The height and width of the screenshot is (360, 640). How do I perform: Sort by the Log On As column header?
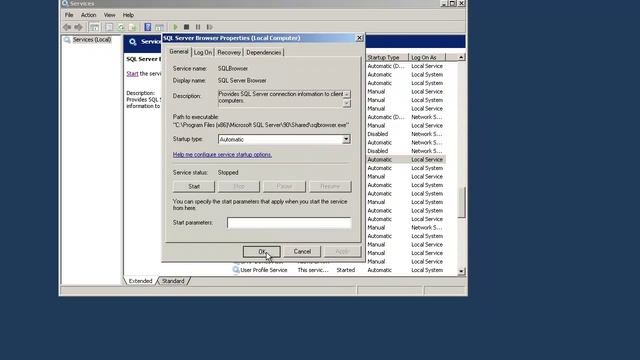click(x=427, y=58)
